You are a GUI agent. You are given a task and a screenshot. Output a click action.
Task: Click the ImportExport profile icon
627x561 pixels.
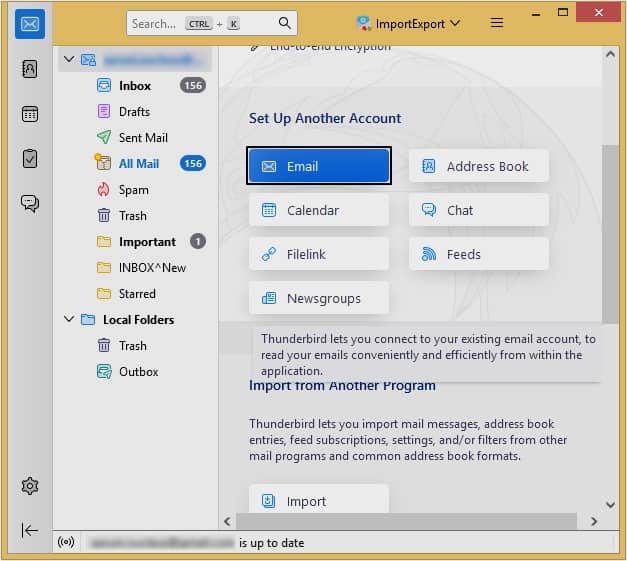point(363,23)
